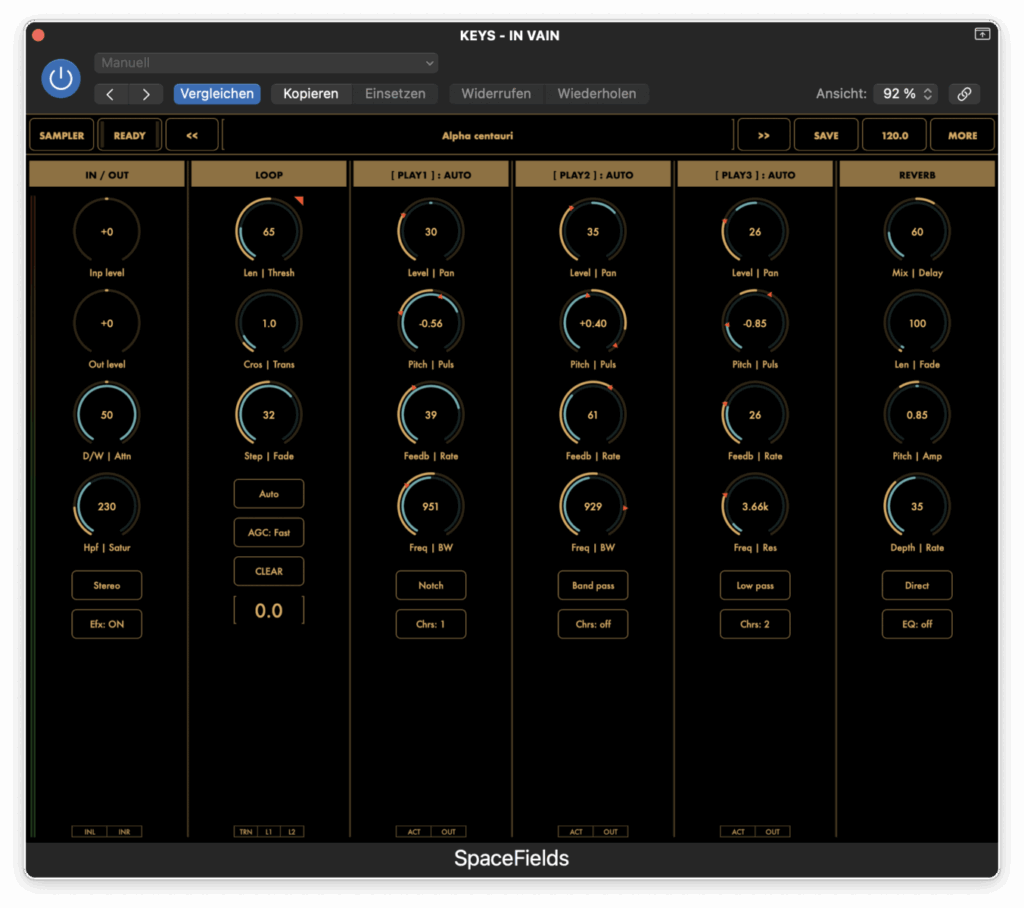Load previous patch using << button
The height and width of the screenshot is (908, 1024).
[x=191, y=135]
